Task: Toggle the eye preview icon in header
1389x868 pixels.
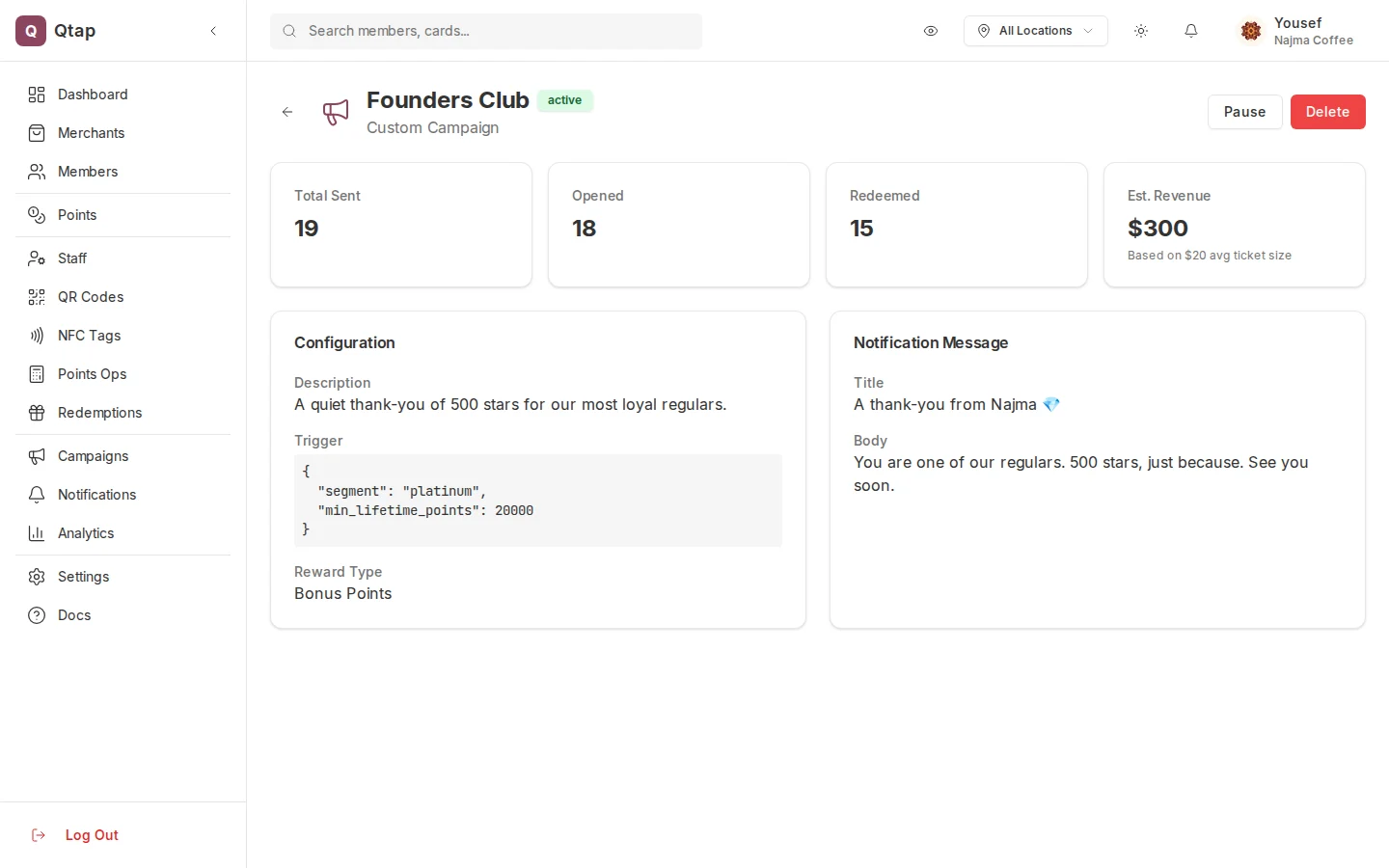Action: [931, 31]
